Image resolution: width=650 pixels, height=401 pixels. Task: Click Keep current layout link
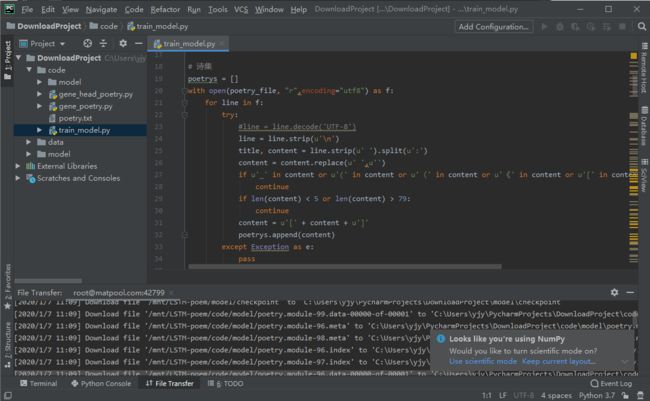click(x=558, y=361)
